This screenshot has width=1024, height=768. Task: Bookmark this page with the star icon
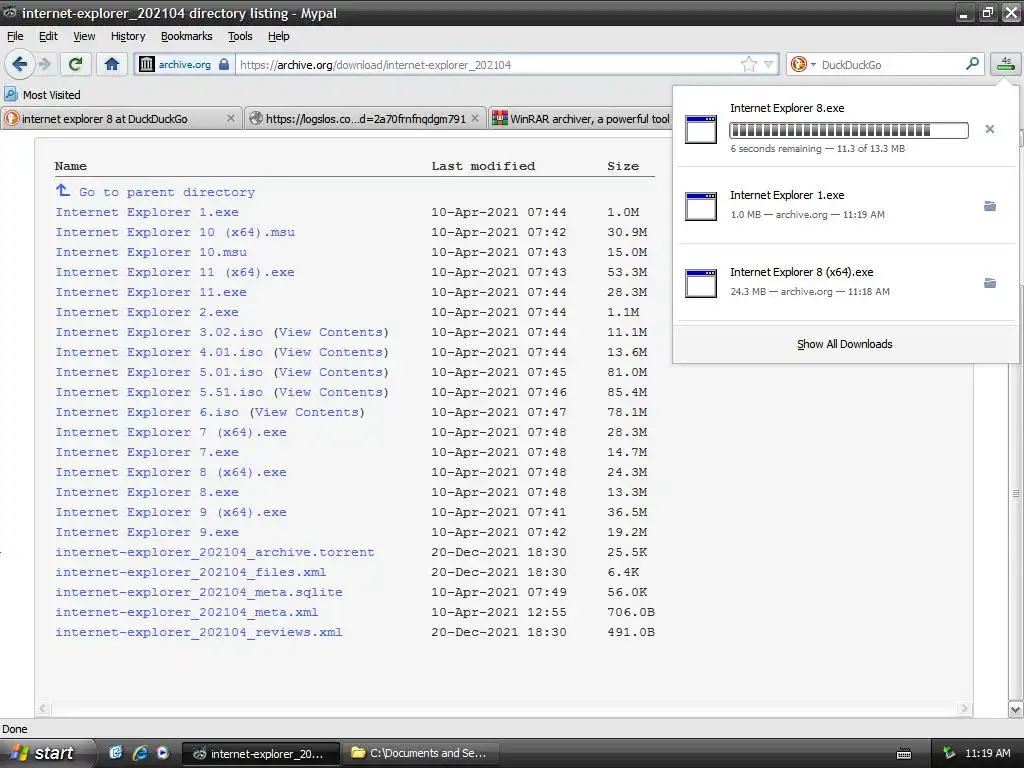point(748,64)
